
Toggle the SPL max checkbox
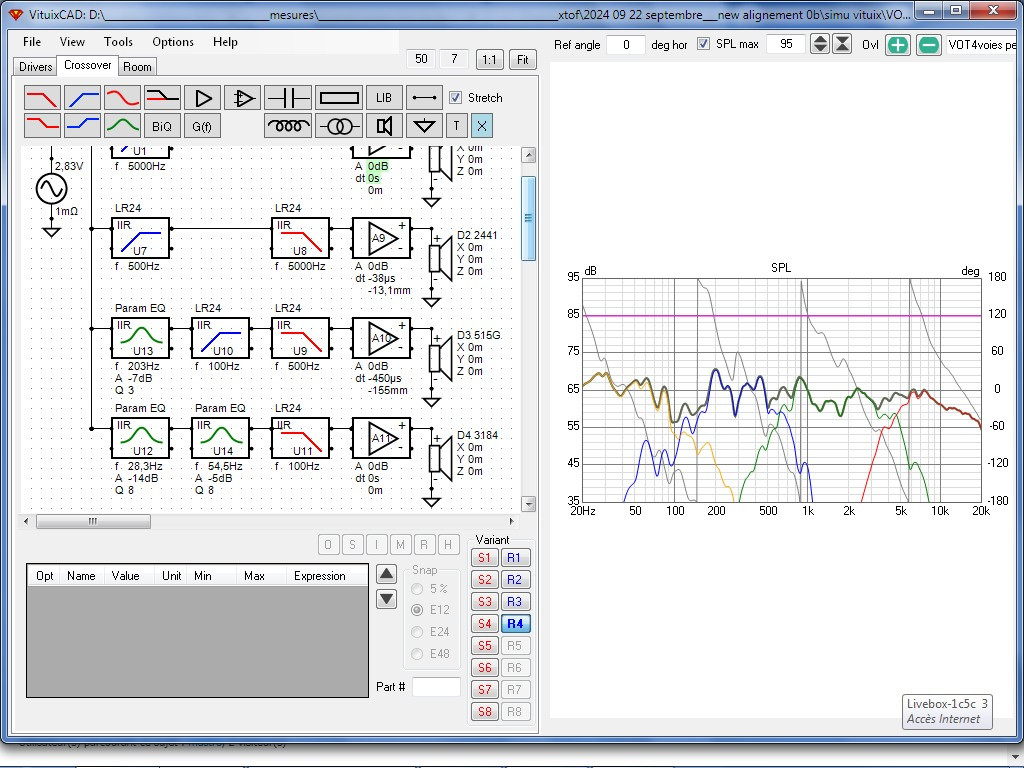click(703, 44)
